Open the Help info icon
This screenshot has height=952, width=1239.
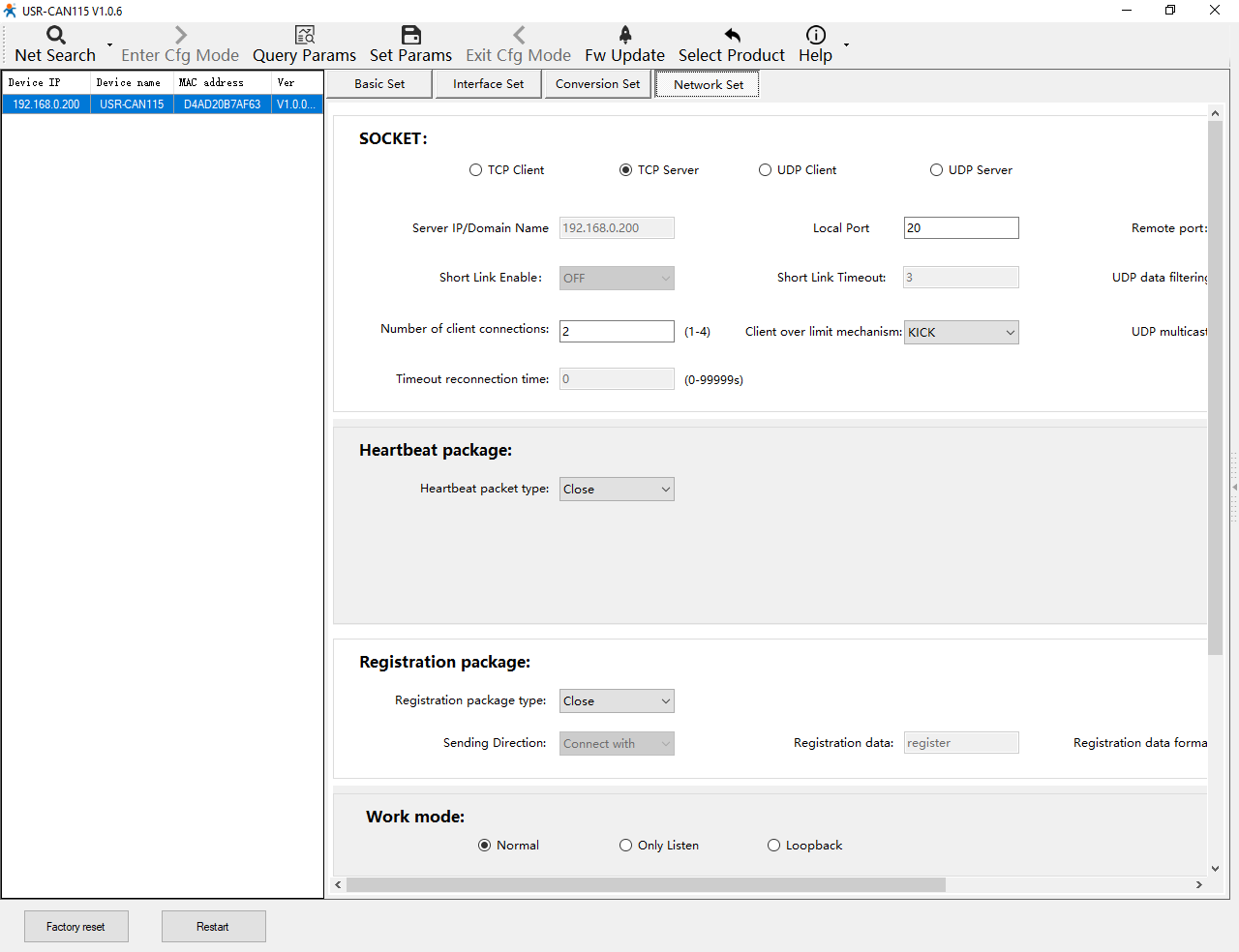[x=815, y=36]
